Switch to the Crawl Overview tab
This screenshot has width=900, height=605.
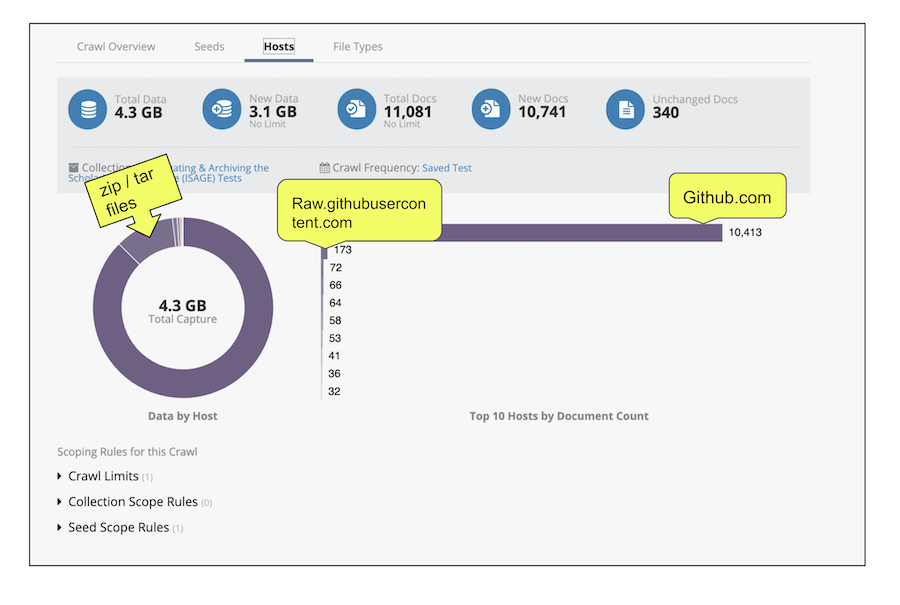tap(116, 47)
